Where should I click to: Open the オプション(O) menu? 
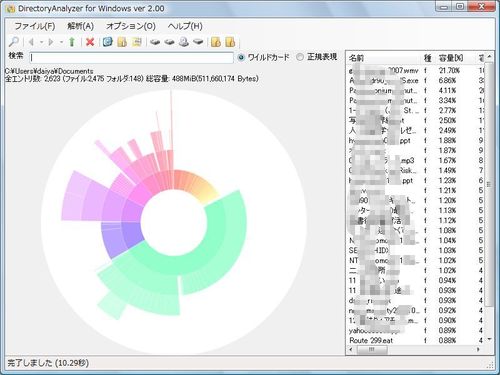click(131, 26)
